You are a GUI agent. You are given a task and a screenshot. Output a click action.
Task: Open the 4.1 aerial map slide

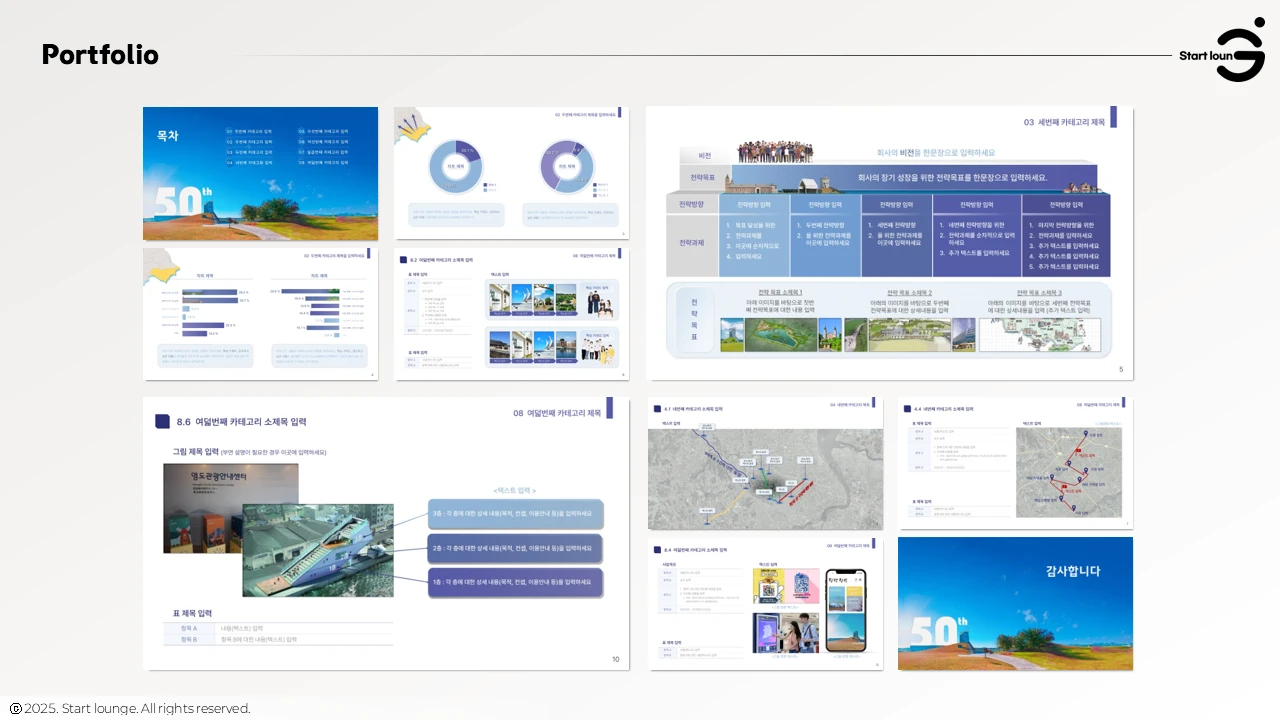765,463
